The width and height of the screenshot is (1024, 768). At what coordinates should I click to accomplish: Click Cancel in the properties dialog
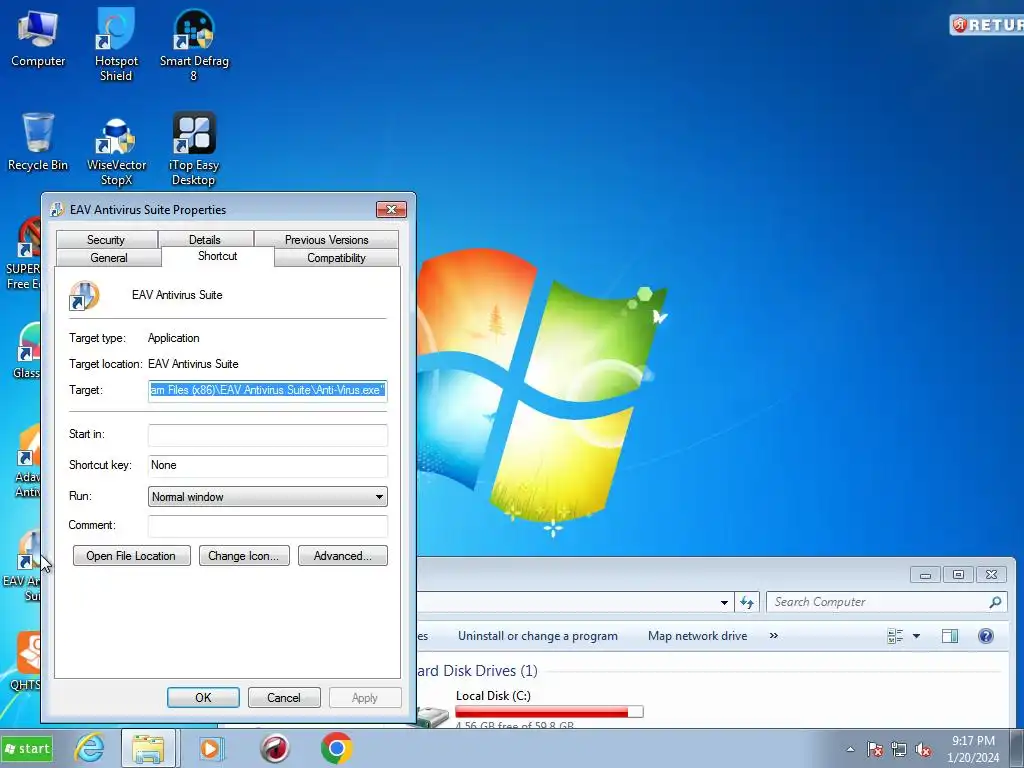284,697
